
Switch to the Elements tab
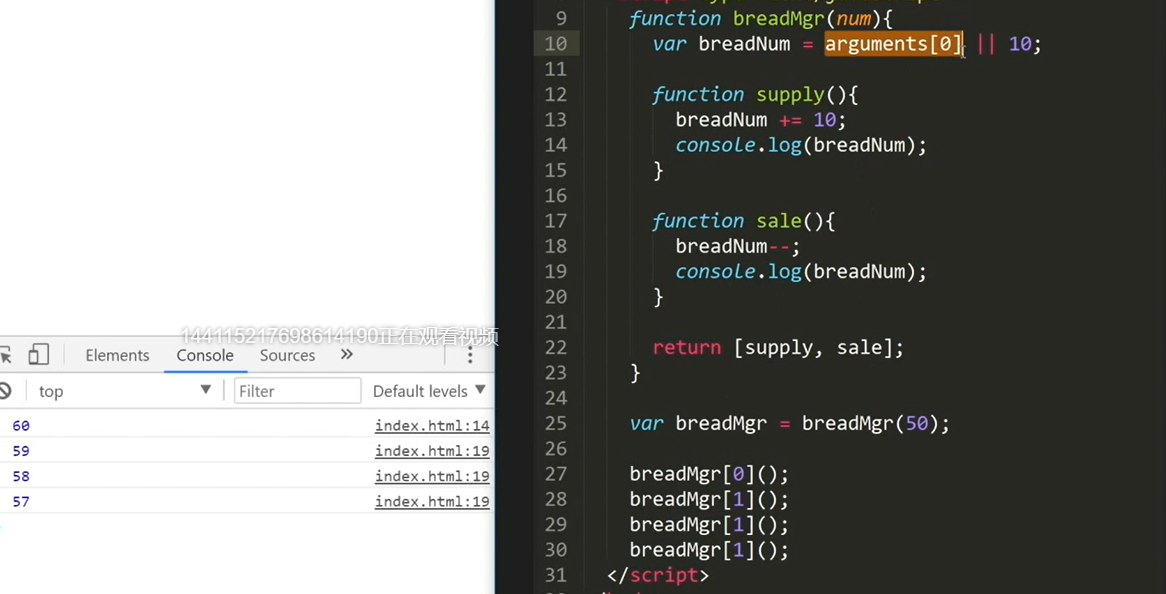click(x=117, y=355)
